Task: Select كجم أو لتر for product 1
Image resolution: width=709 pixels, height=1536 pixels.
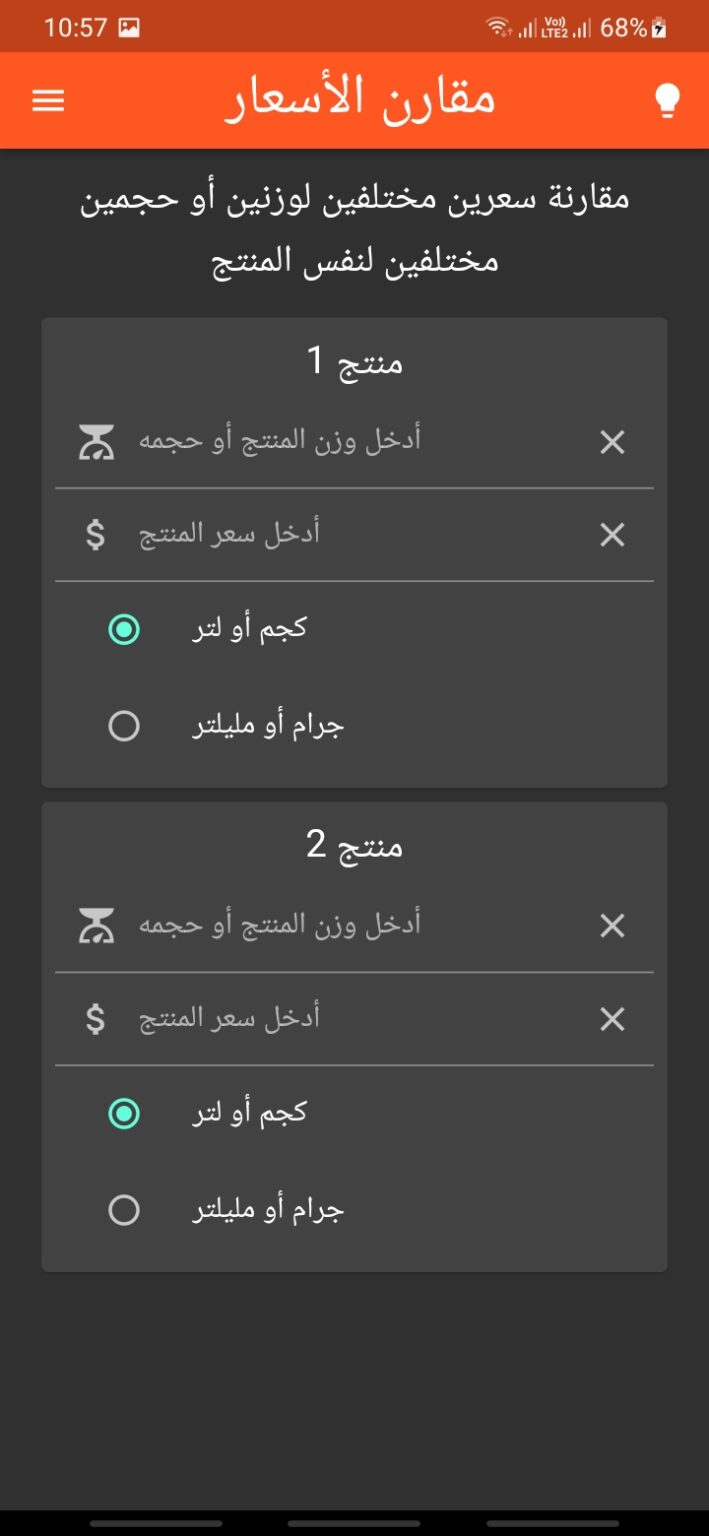Action: (124, 629)
